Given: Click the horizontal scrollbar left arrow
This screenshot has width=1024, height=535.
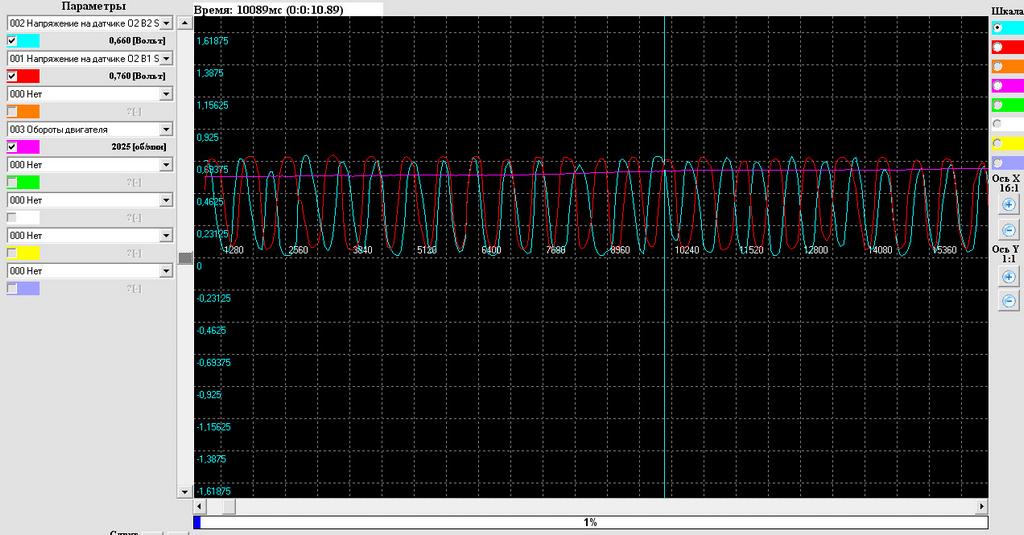Looking at the screenshot, I should pos(200,506).
